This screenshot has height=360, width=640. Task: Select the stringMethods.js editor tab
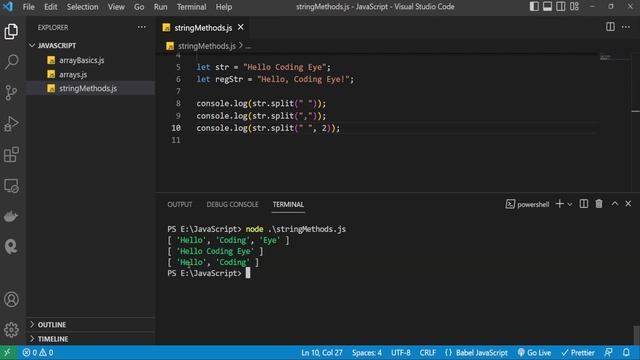click(x=203, y=27)
